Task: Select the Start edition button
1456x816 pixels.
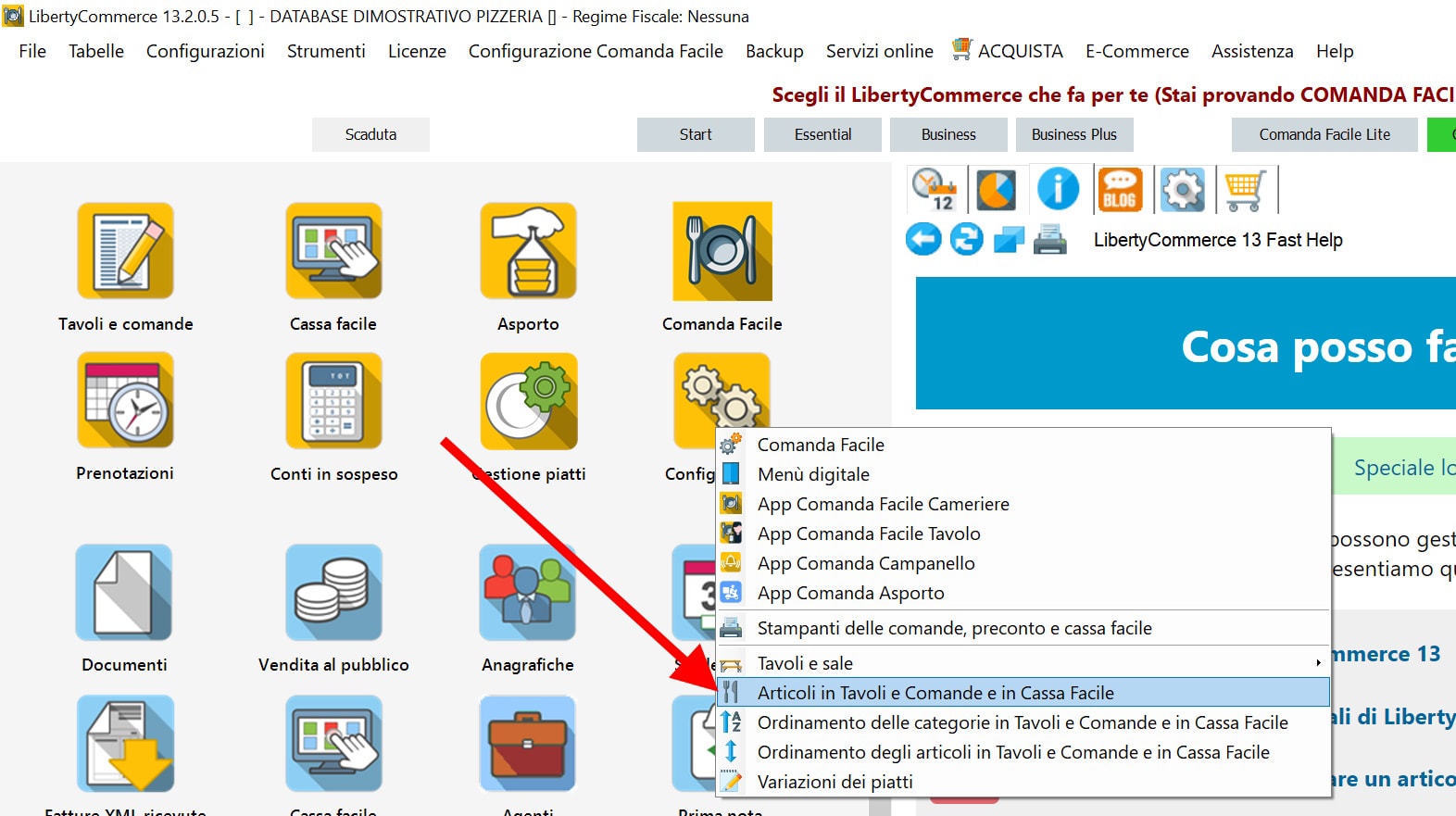Action: pos(696,134)
